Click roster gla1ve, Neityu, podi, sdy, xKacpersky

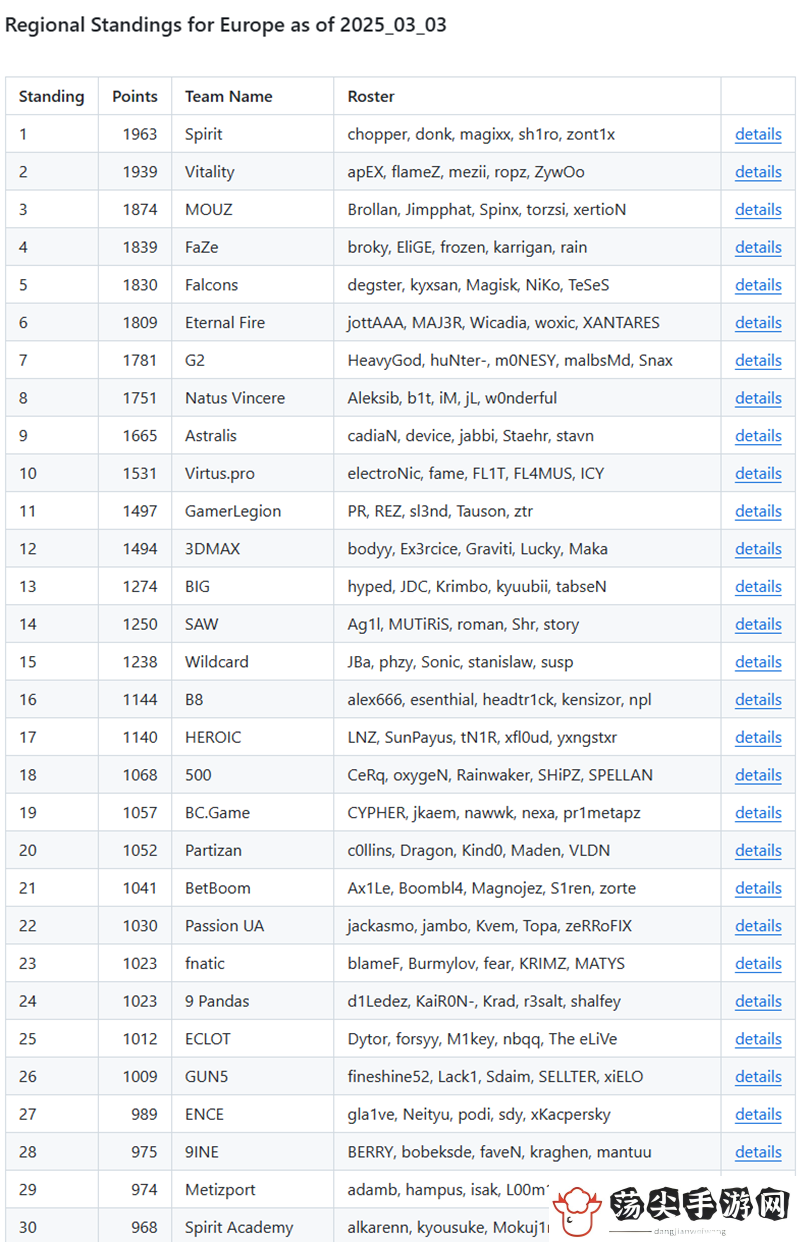point(479,1114)
